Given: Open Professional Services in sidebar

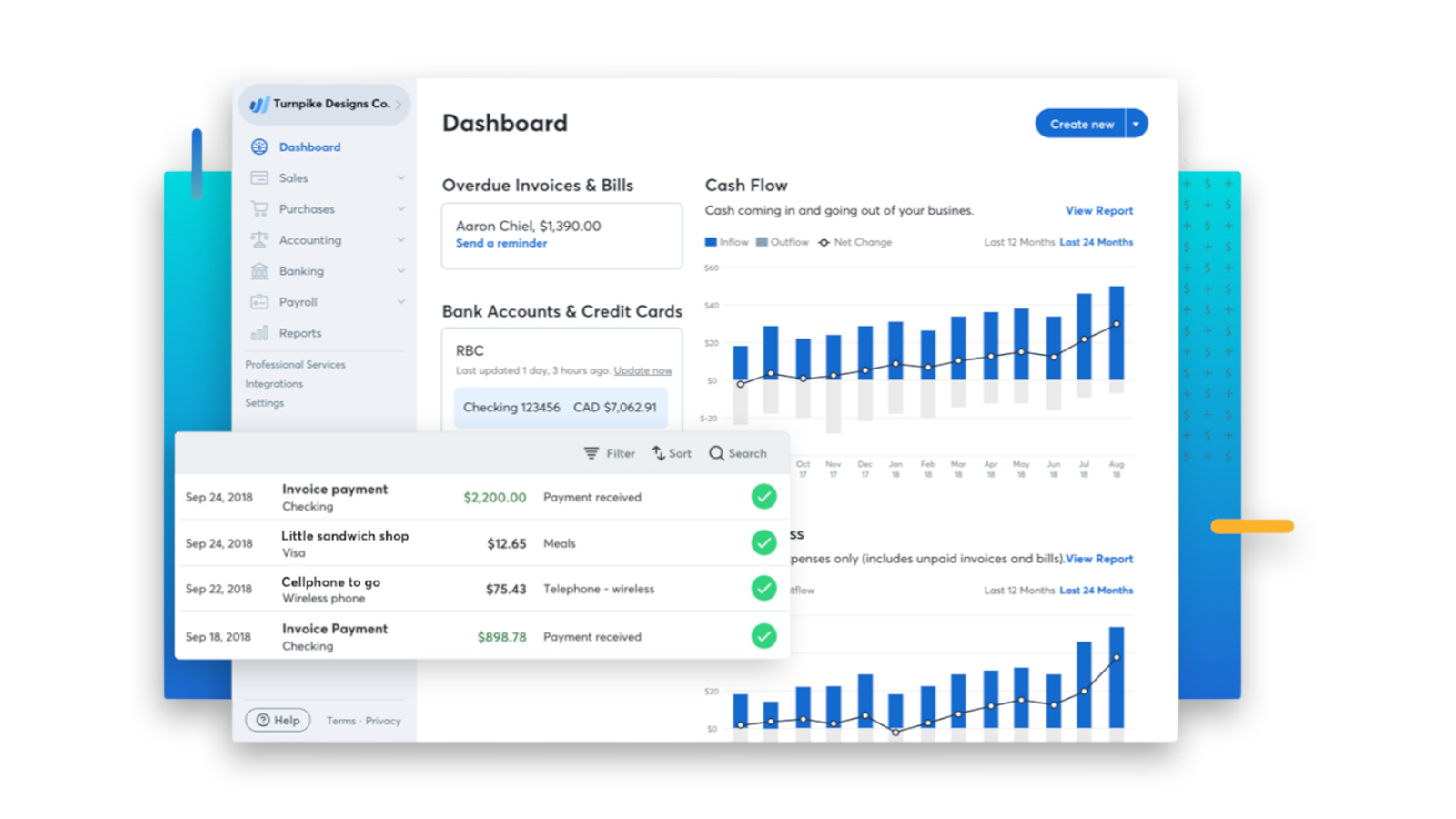Looking at the screenshot, I should click(x=295, y=365).
